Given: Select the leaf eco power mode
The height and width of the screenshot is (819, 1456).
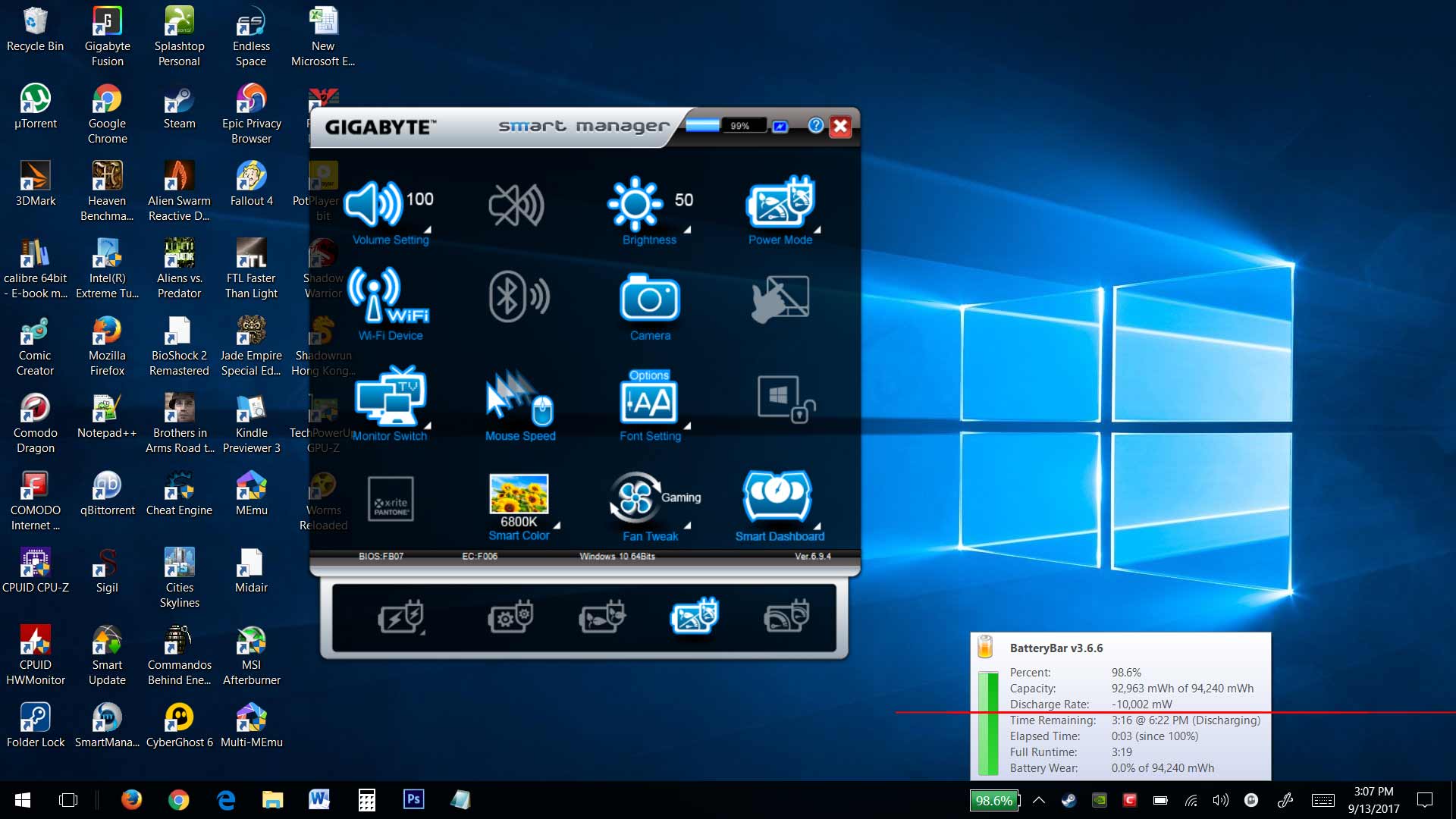Looking at the screenshot, I should pos(602,617).
